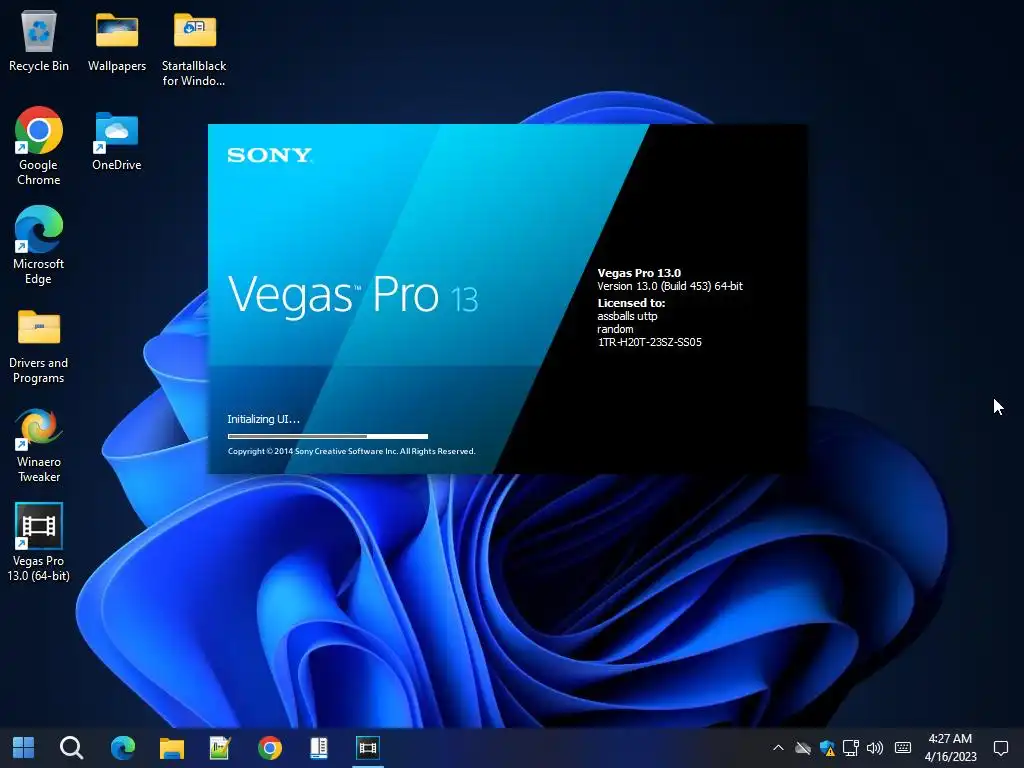Open the volume speaker tray icon
The height and width of the screenshot is (768, 1024).
click(874, 748)
